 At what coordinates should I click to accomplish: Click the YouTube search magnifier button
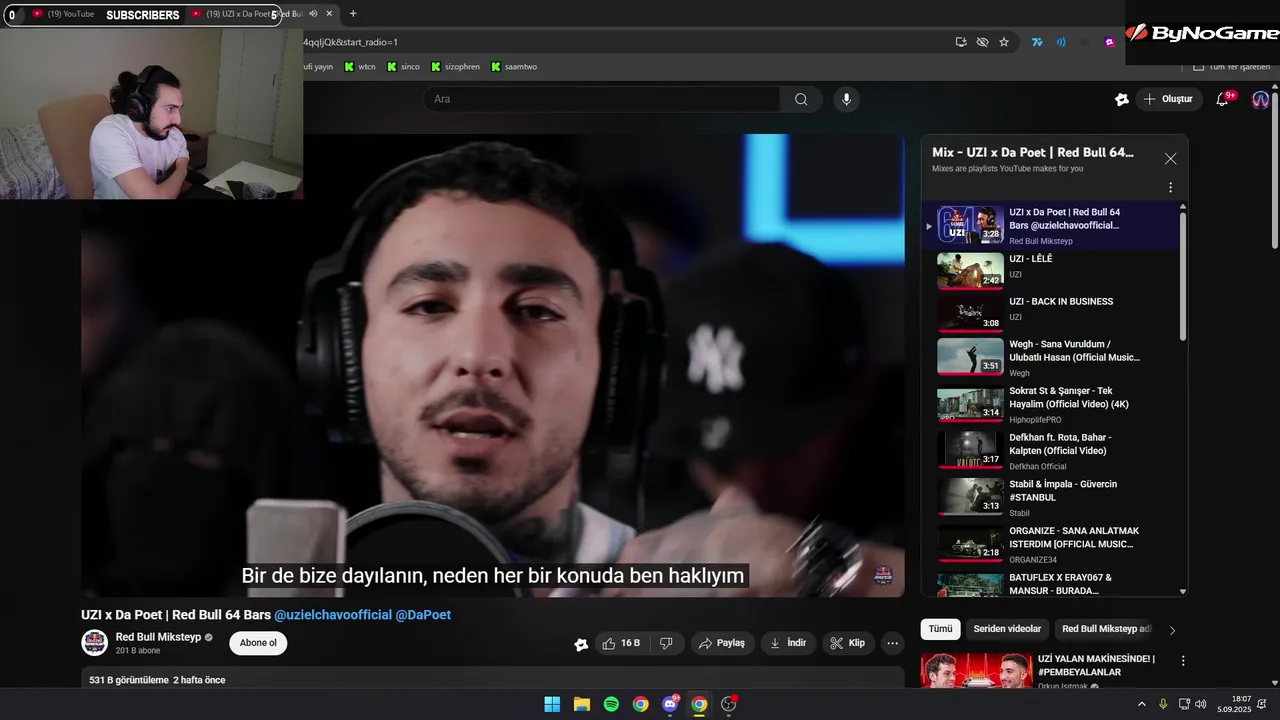(x=801, y=99)
